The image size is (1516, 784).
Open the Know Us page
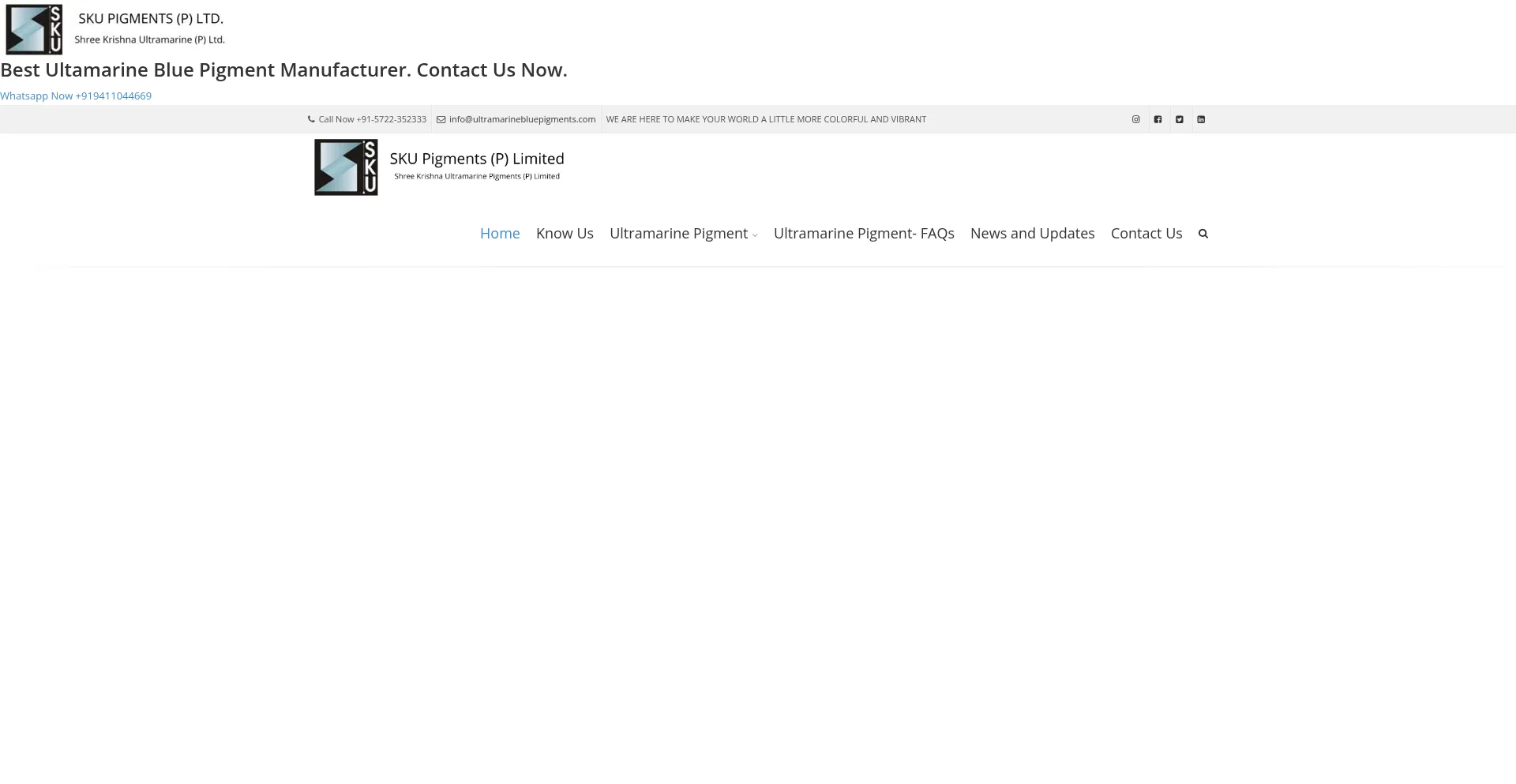[565, 234]
